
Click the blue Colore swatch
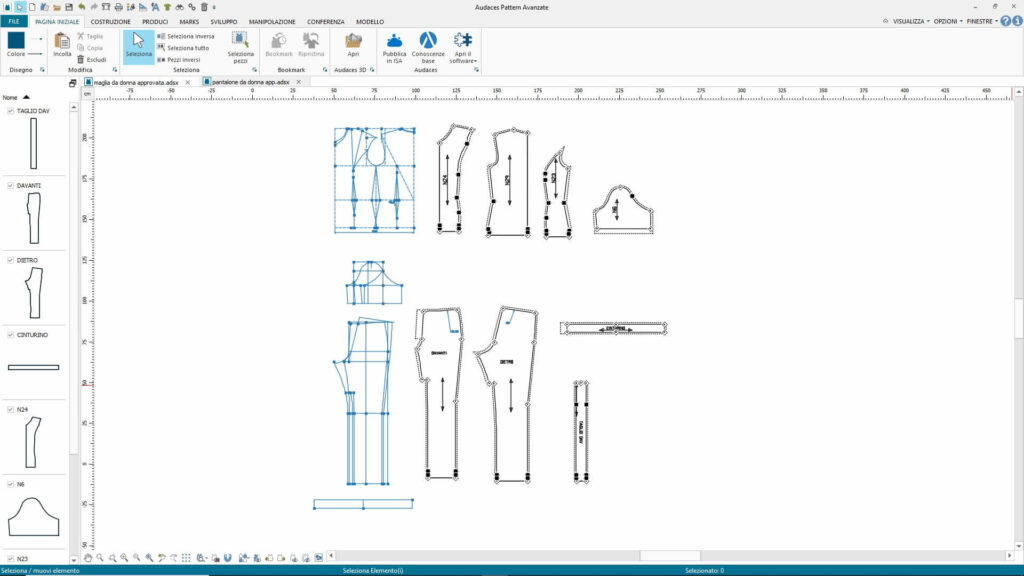pyautogui.click(x=16, y=40)
